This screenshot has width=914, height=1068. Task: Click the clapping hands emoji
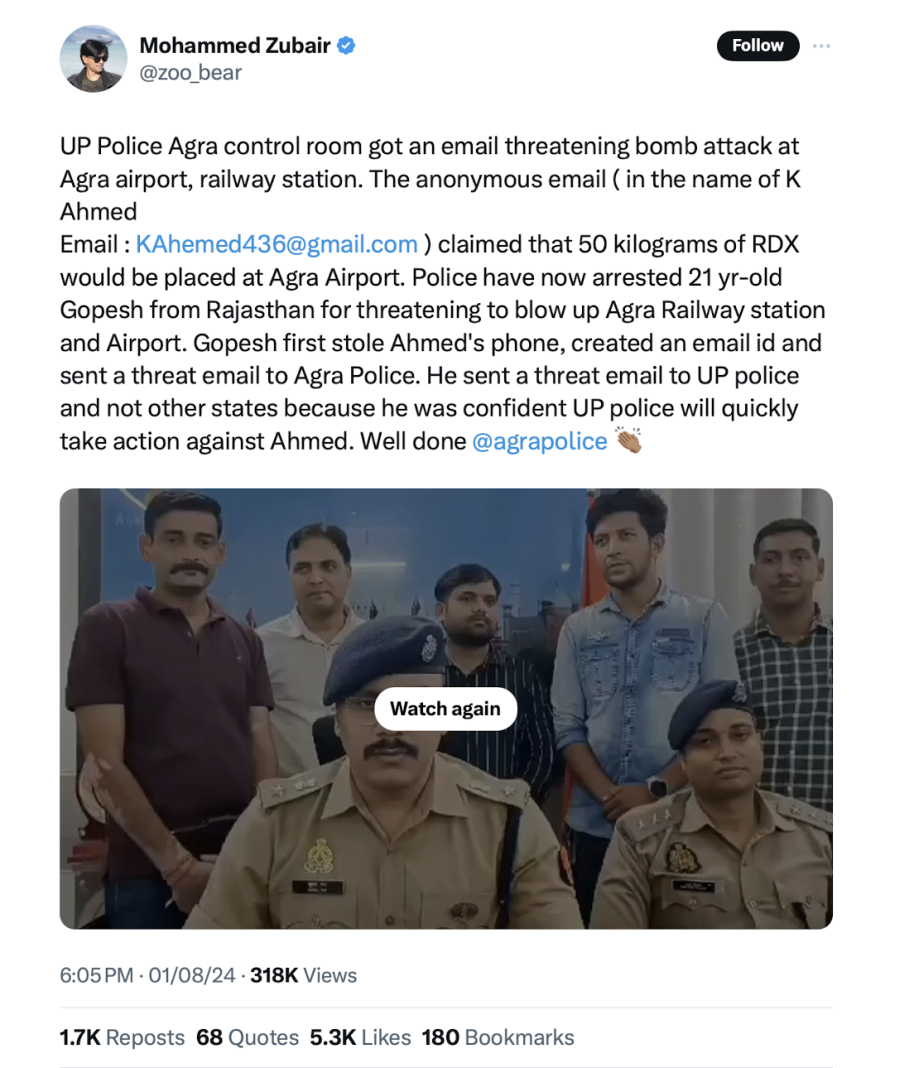(x=628, y=441)
